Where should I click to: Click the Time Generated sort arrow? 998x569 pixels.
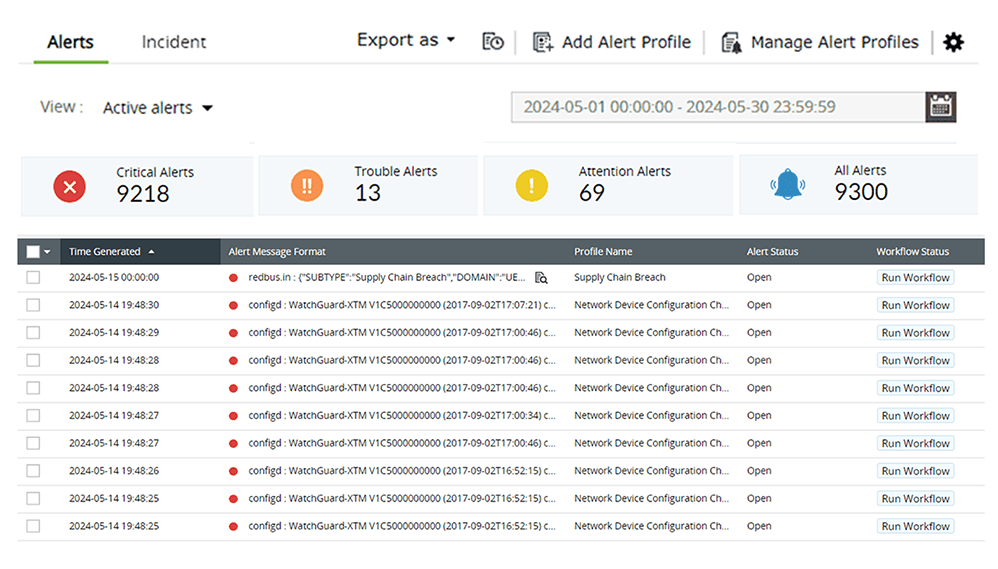(x=151, y=252)
